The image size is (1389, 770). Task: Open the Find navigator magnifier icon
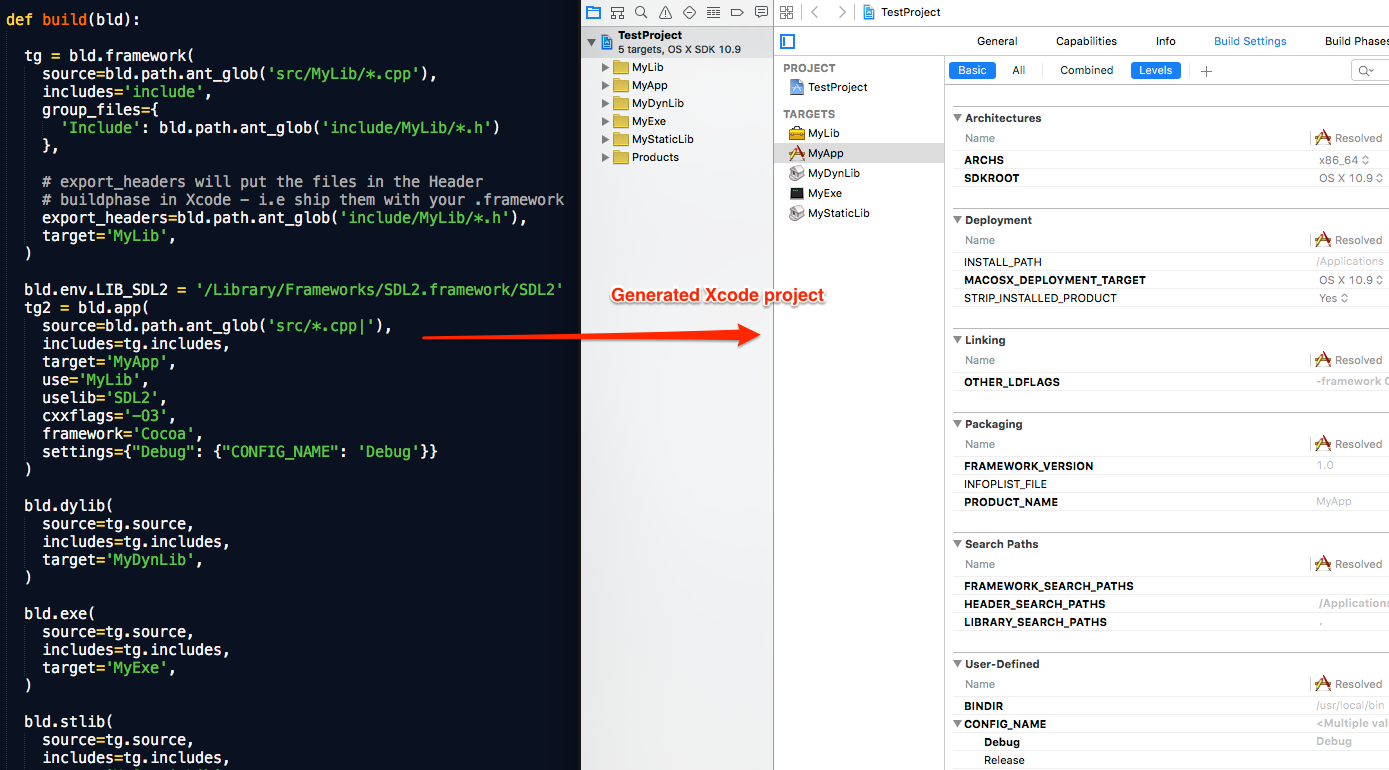641,12
